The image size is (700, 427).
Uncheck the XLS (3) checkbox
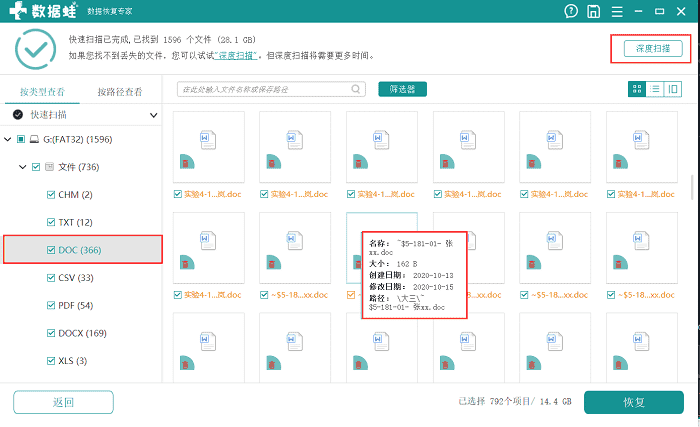(x=51, y=361)
